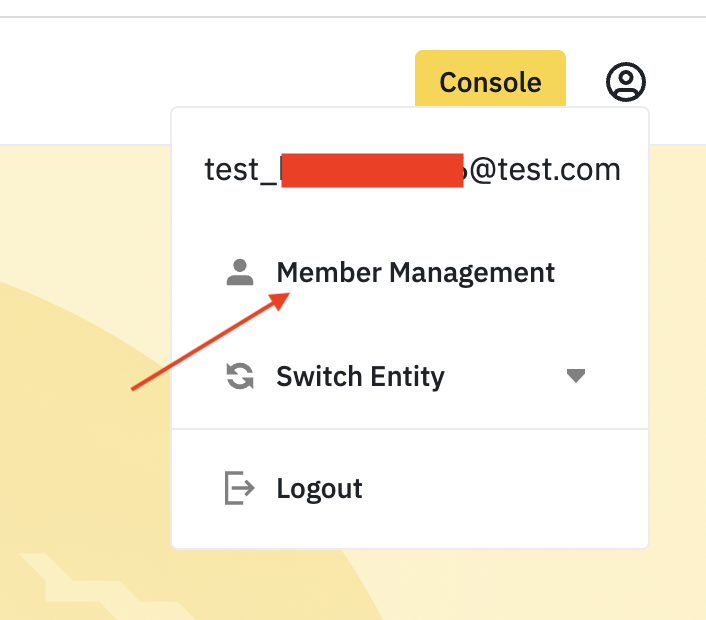The width and height of the screenshot is (706, 620).
Task: Choose Logout in the account menu
Action: tap(319, 489)
